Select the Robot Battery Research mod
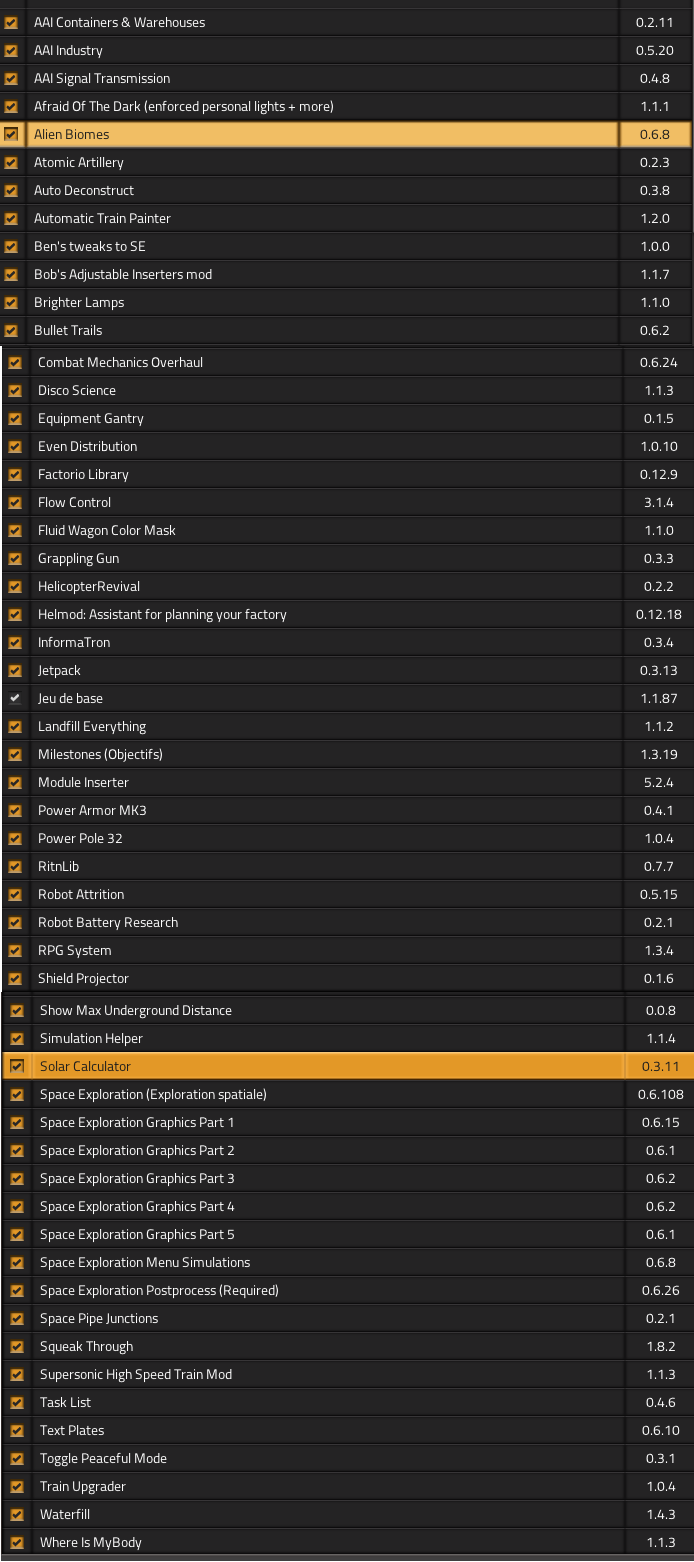The image size is (694, 1562). pyautogui.click(x=325, y=922)
